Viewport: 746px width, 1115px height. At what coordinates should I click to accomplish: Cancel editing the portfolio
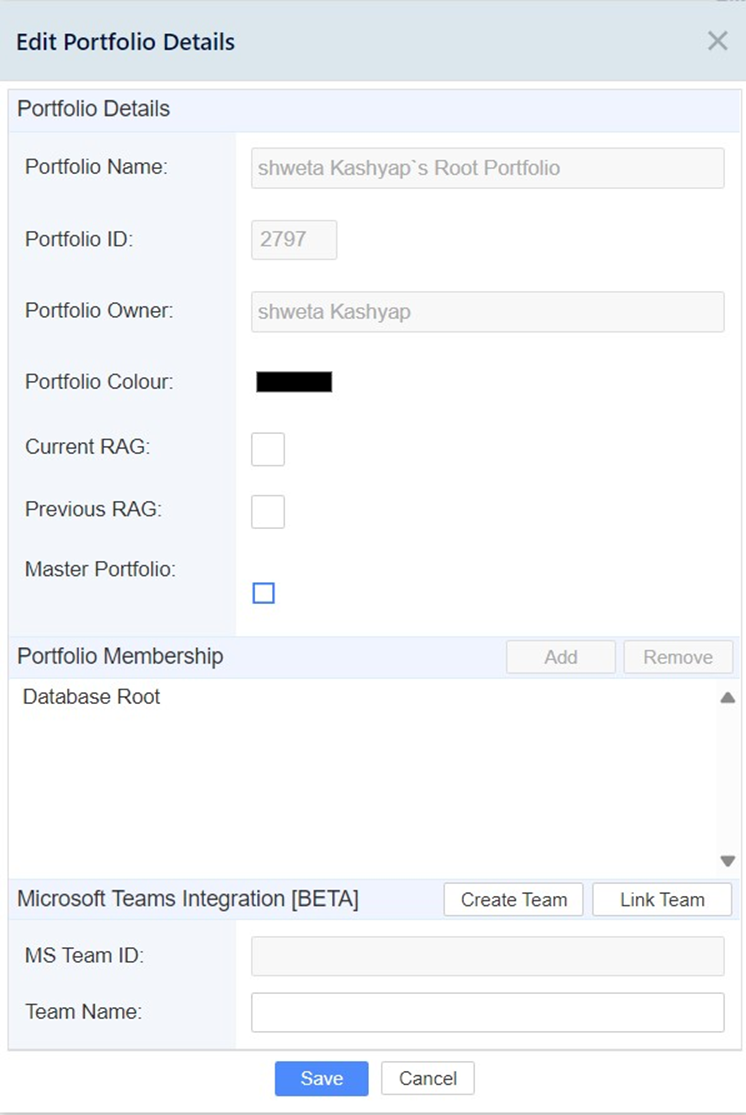tap(427, 1079)
